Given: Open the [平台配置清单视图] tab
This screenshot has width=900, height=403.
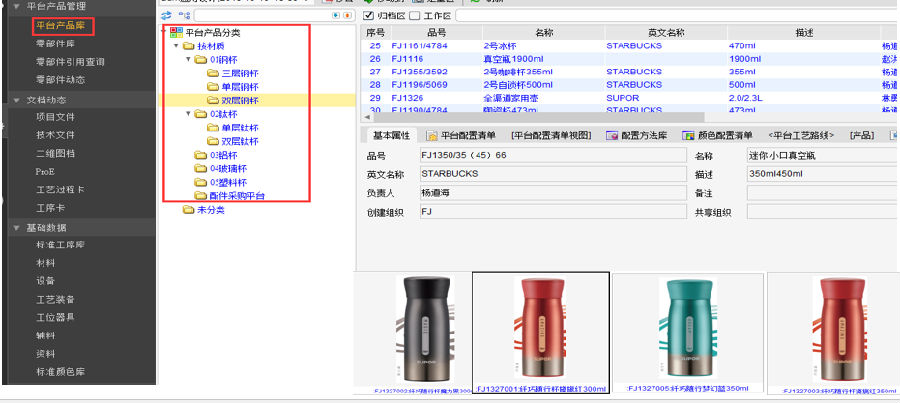Looking at the screenshot, I should 551,135.
